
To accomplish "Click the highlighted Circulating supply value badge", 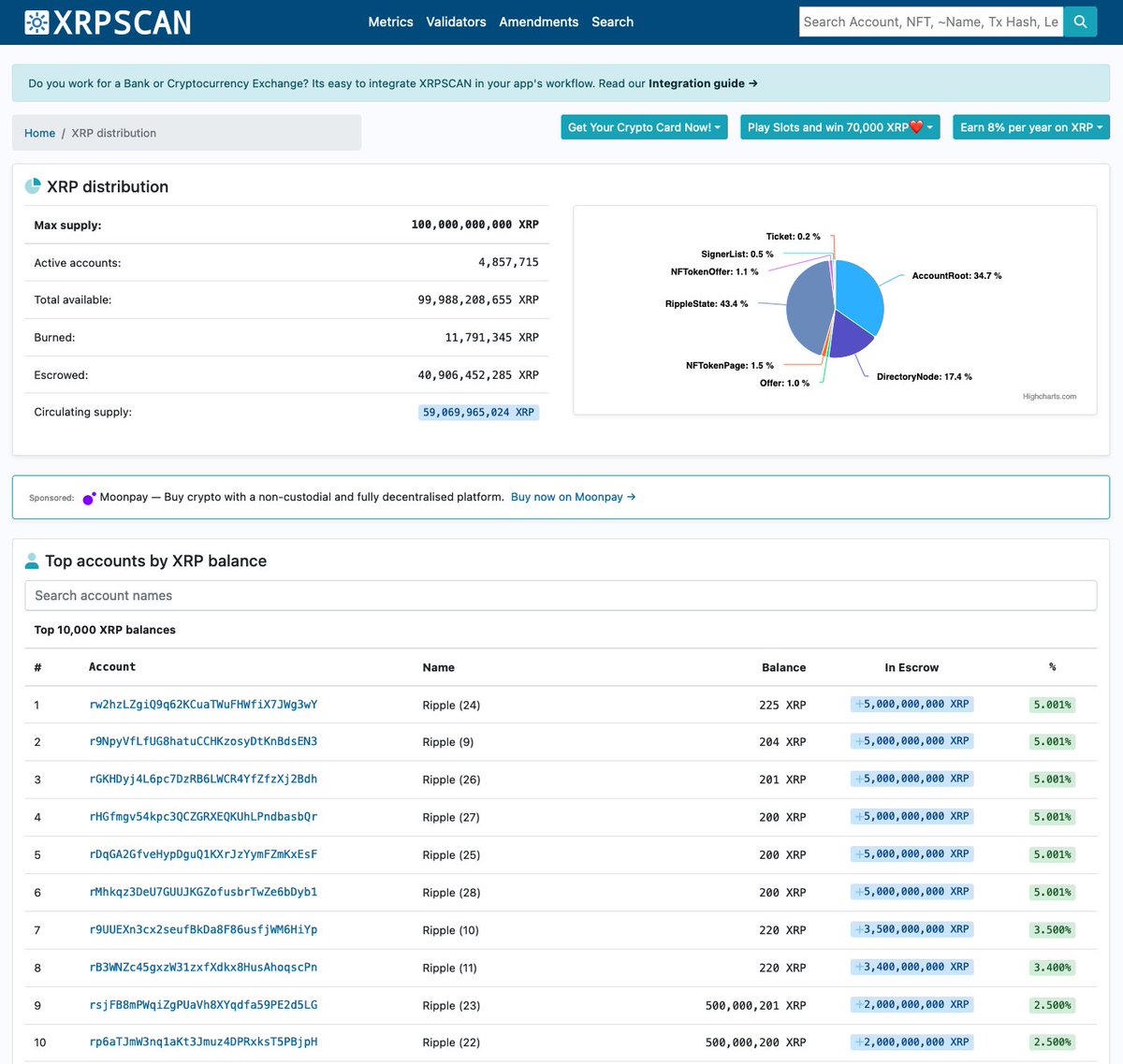I will point(478,412).
